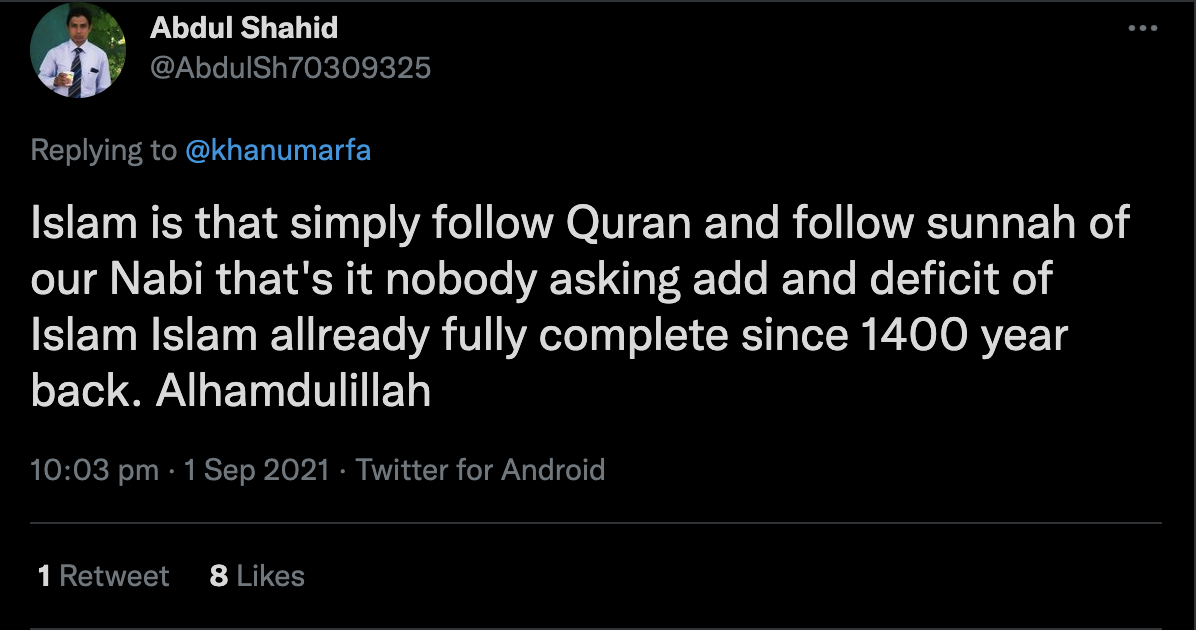
Task: Click the @AbdulSh70309325 handle
Action: (291, 67)
